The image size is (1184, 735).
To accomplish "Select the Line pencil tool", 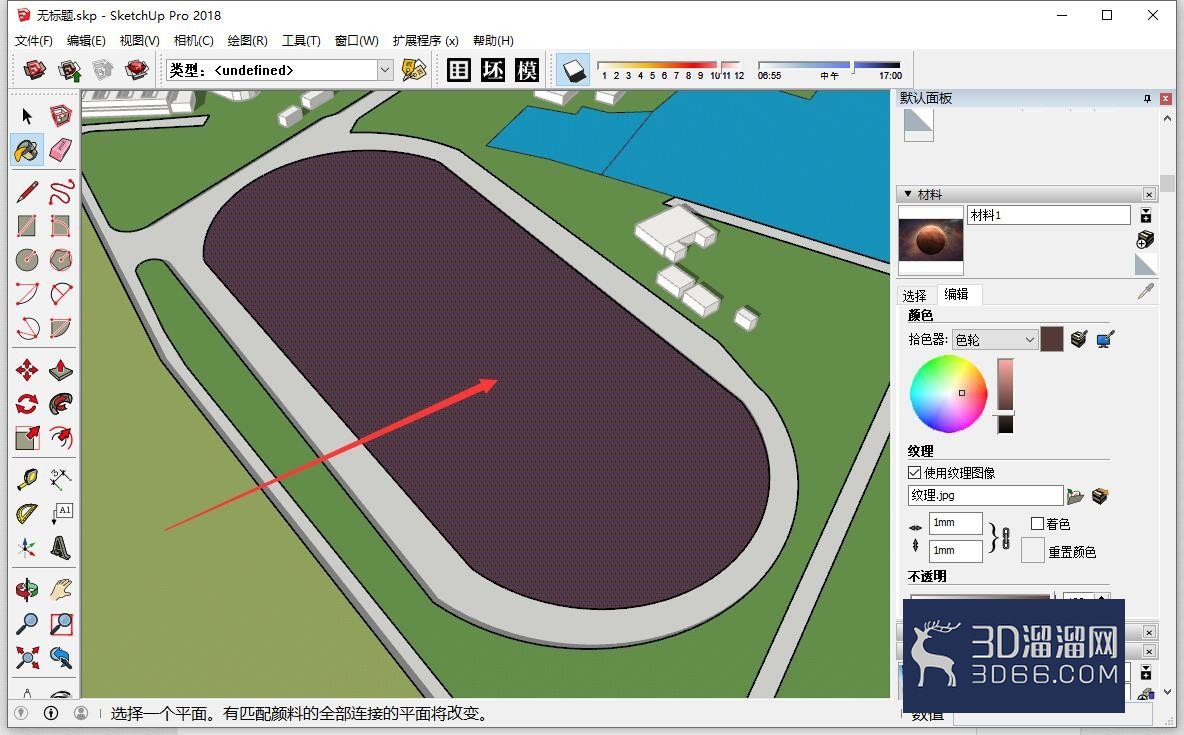I will click(27, 192).
